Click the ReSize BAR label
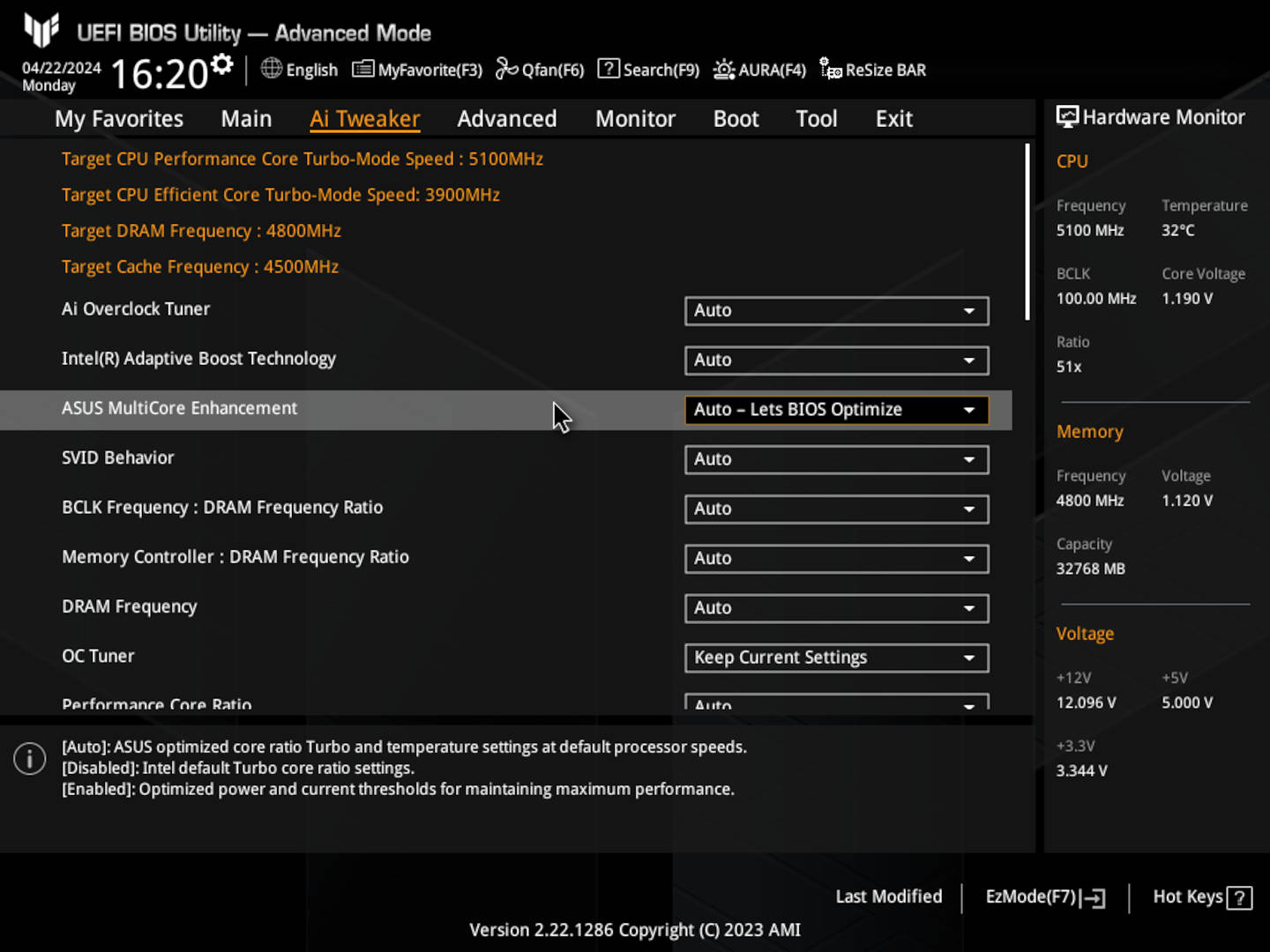Screen dimensions: 1270x952 pyautogui.click(x=885, y=70)
